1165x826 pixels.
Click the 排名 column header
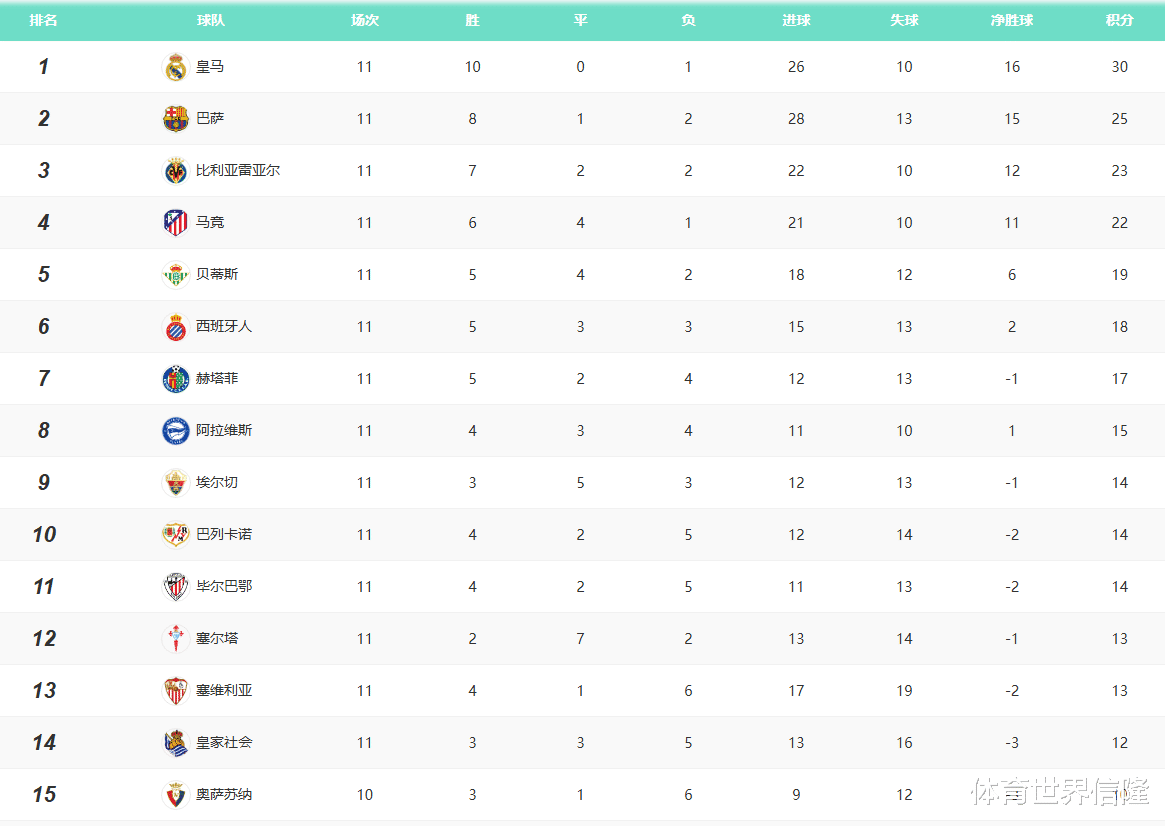(x=43, y=20)
